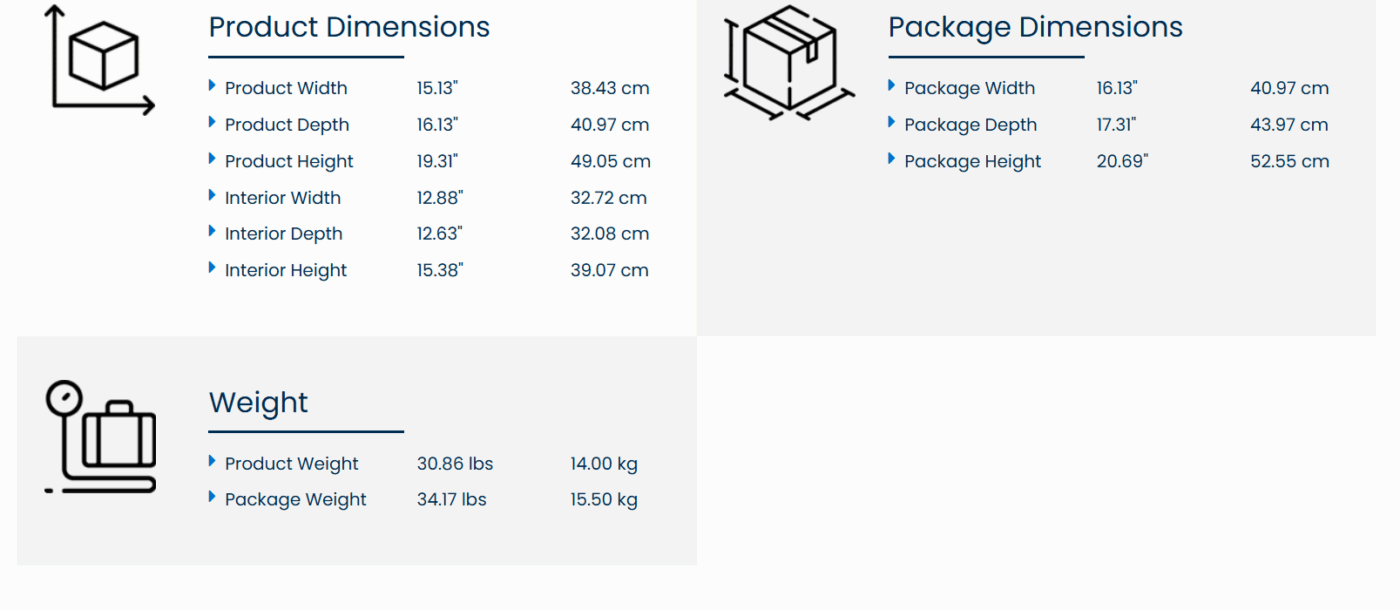Click the arrow beside Interior Height

(x=212, y=268)
